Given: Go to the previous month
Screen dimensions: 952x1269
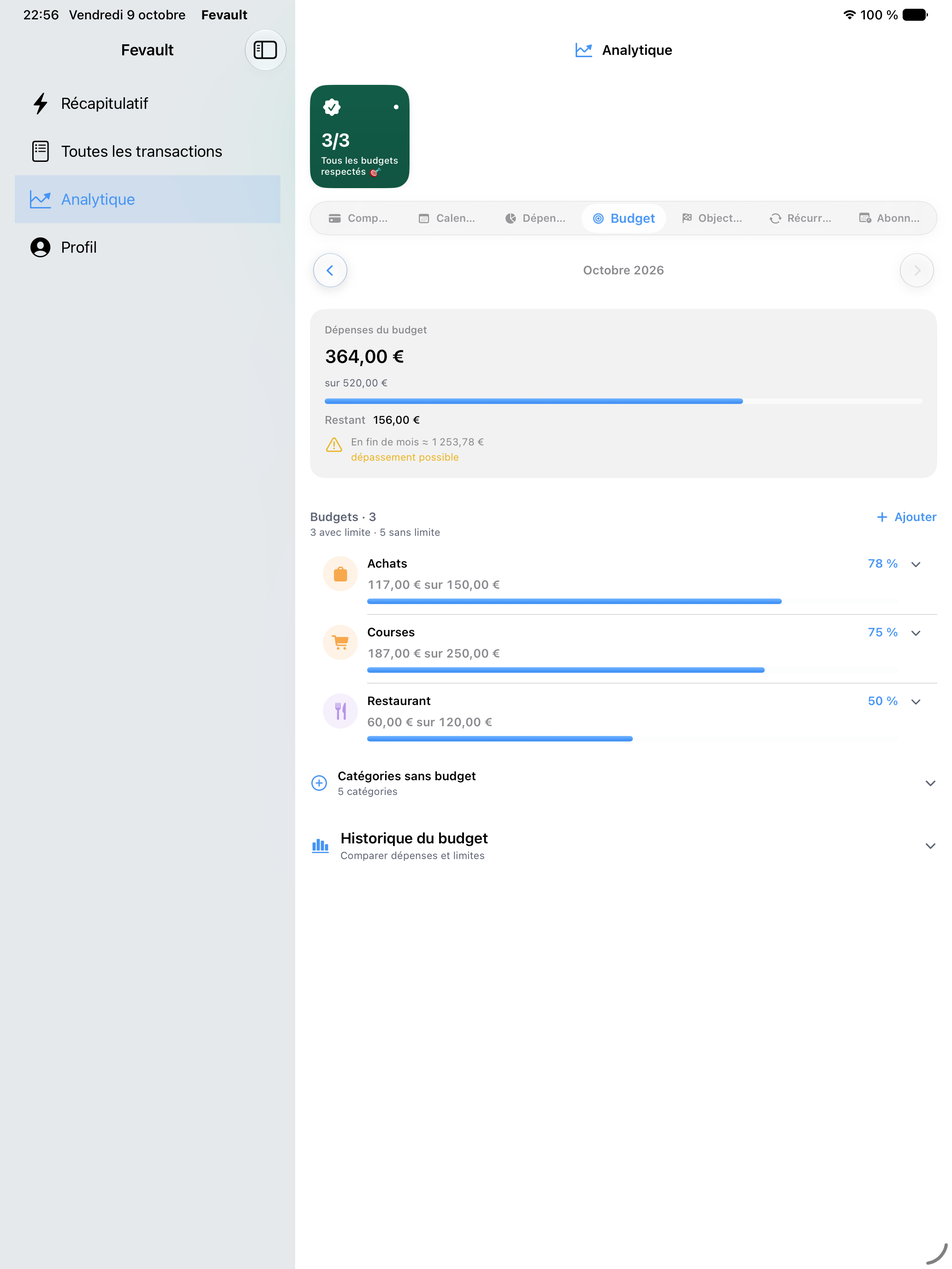Looking at the screenshot, I should (330, 270).
